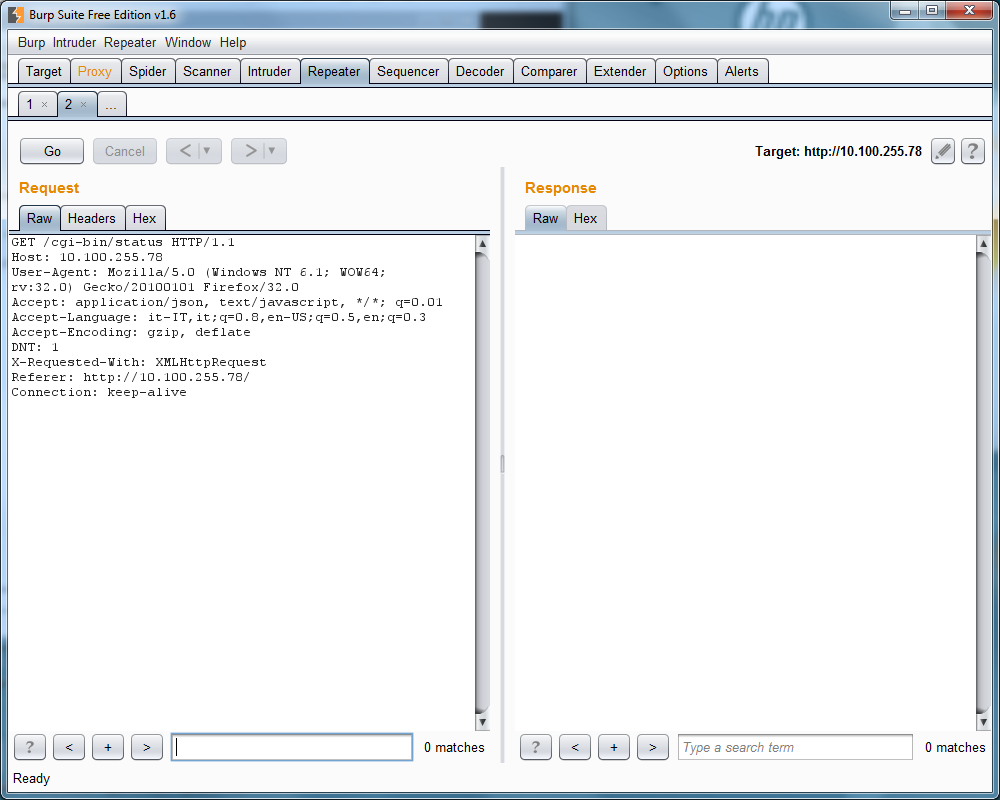The height and width of the screenshot is (800, 1000).
Task: Click the plus button under Request pane
Action: (x=107, y=747)
